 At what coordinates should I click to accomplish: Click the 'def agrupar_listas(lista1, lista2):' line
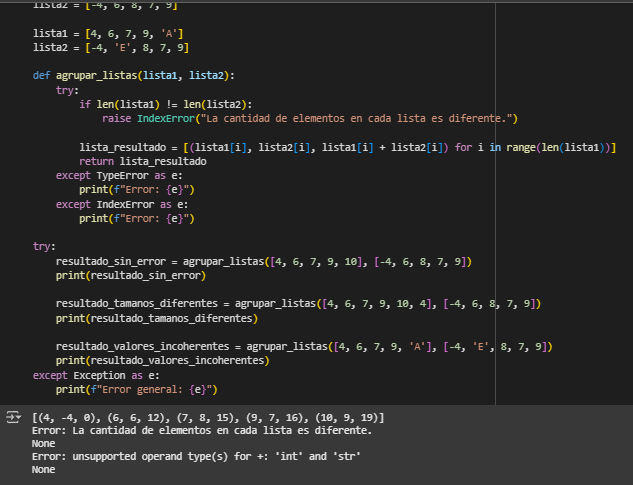(x=134, y=76)
